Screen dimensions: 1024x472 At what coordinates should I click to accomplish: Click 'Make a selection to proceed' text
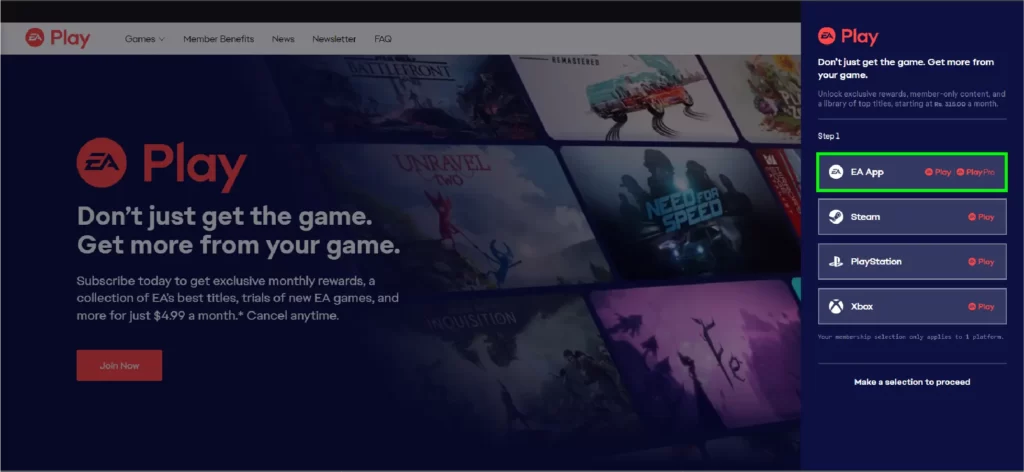tap(912, 382)
